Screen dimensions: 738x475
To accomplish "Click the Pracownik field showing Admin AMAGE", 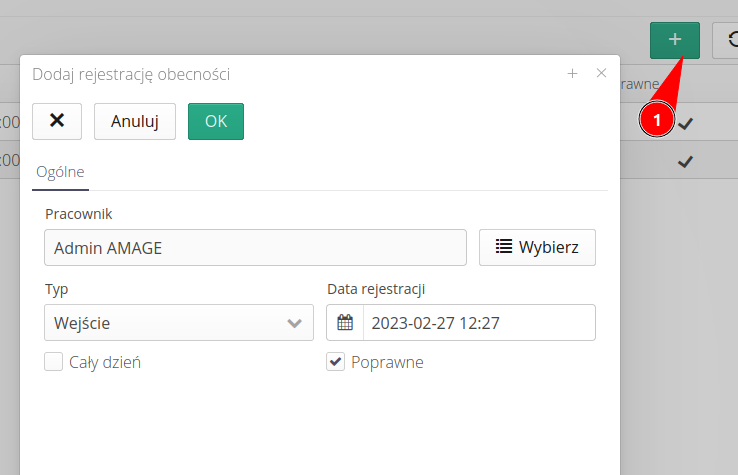I will tap(255, 248).
